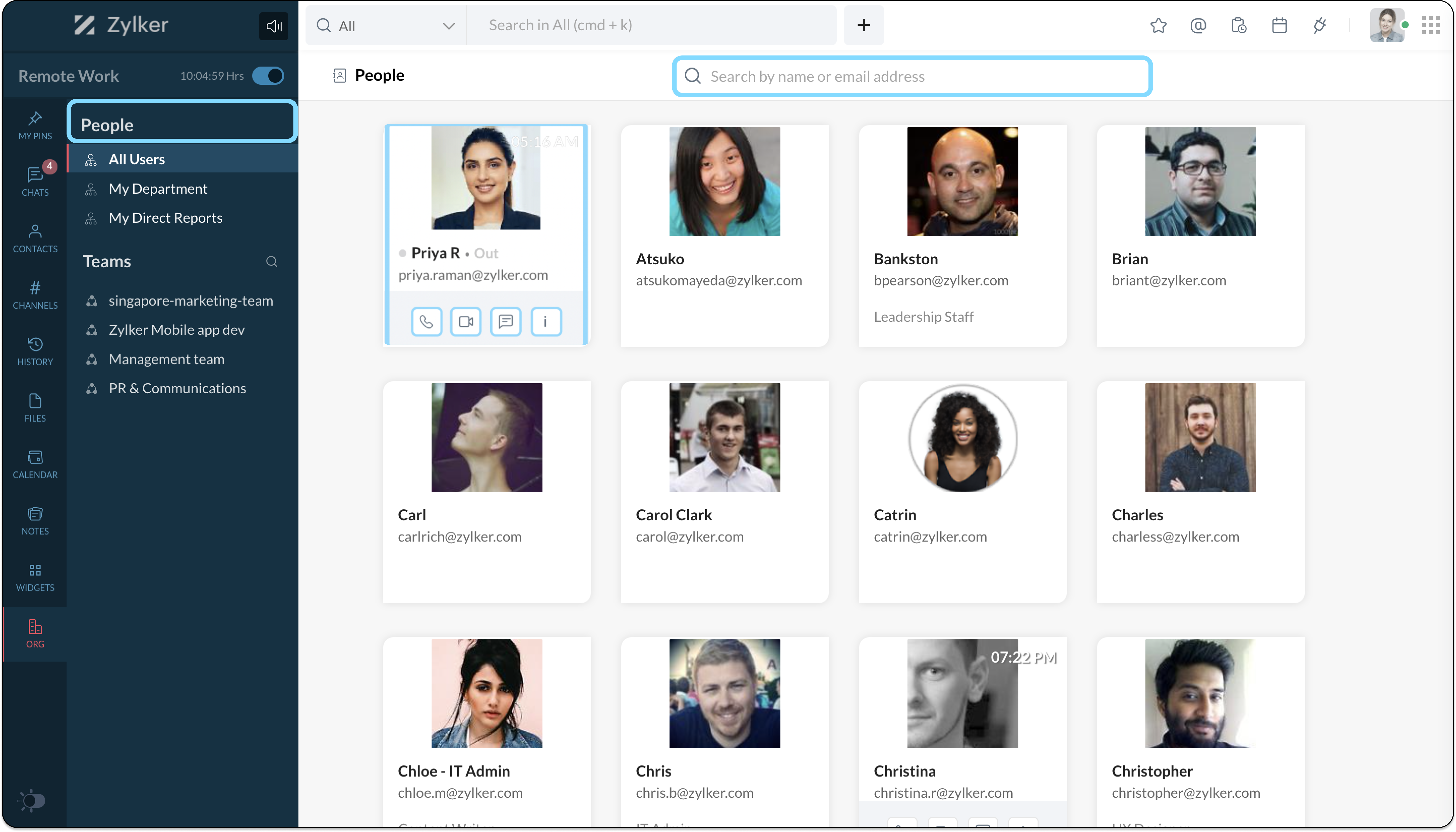Click the speaker announcement icon beside Zylker
Screen dimensions: 1456x832
[x=274, y=26]
